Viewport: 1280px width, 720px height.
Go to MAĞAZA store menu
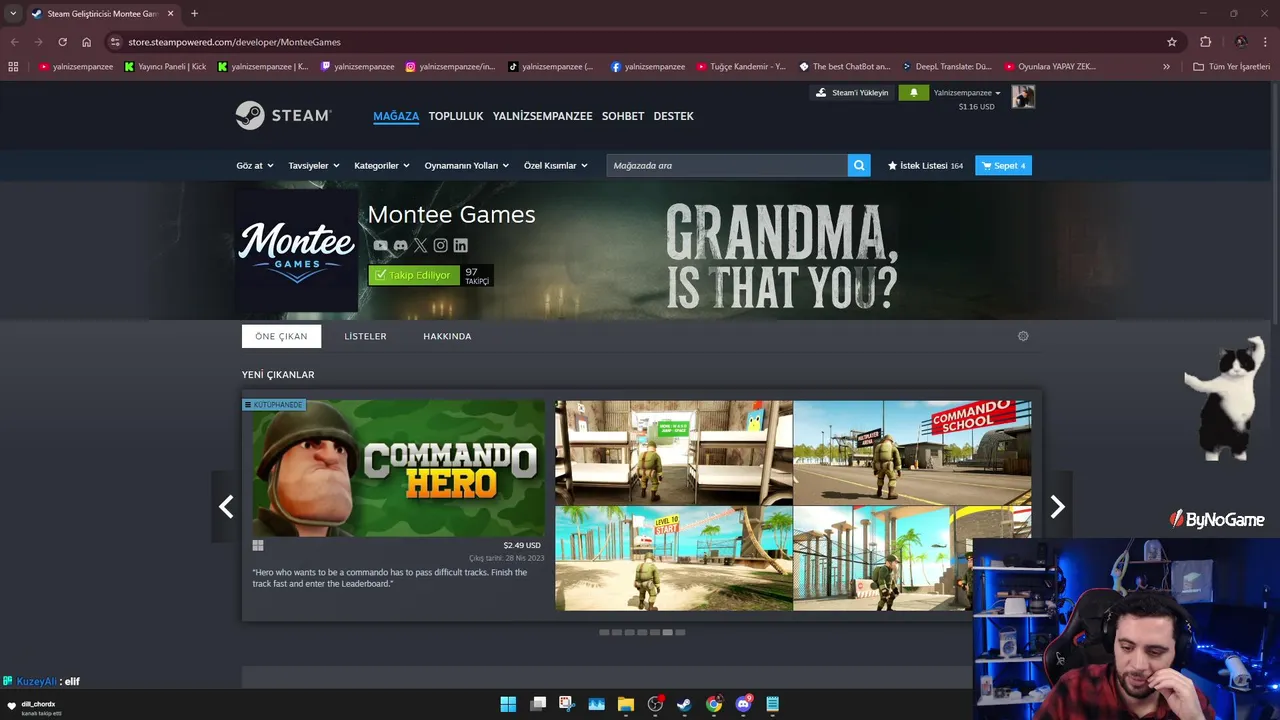click(396, 116)
